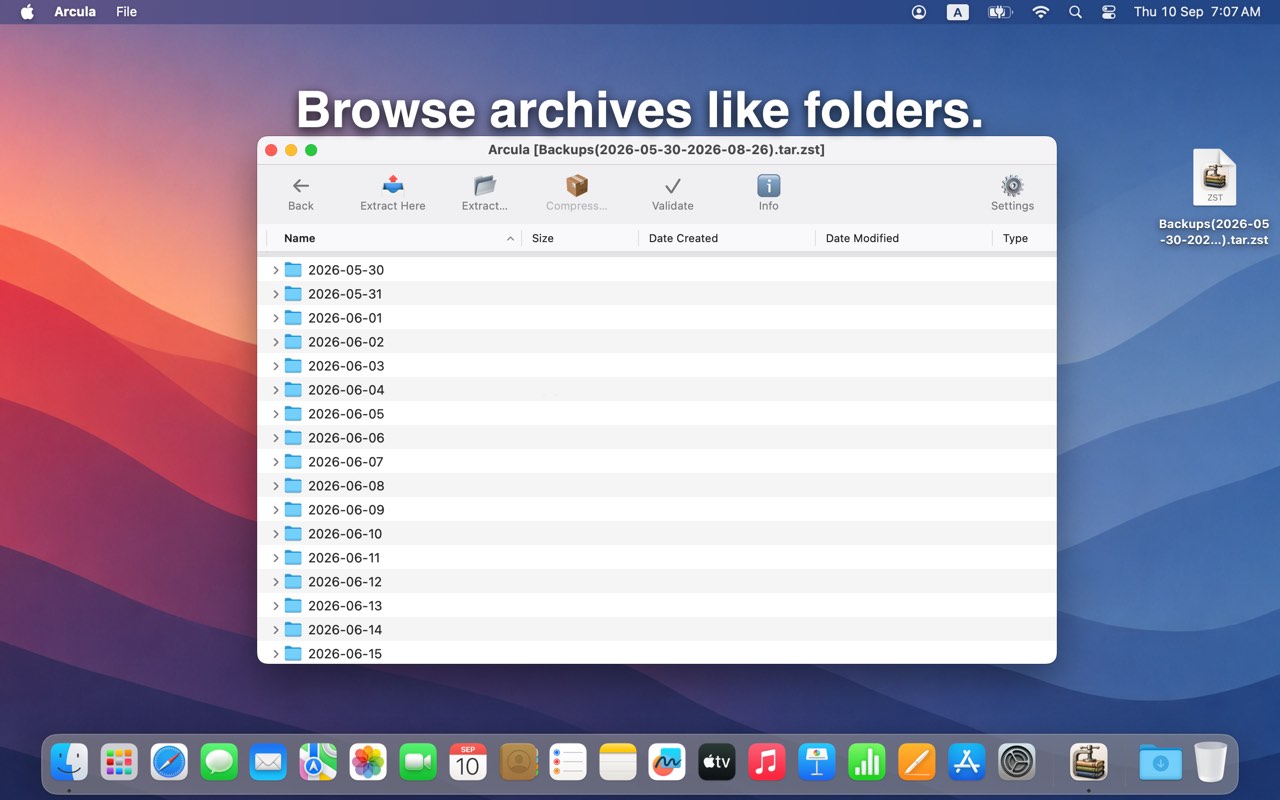This screenshot has width=1280, height=800.
Task: Click the Wi-Fi status icon
Action: [1041, 12]
